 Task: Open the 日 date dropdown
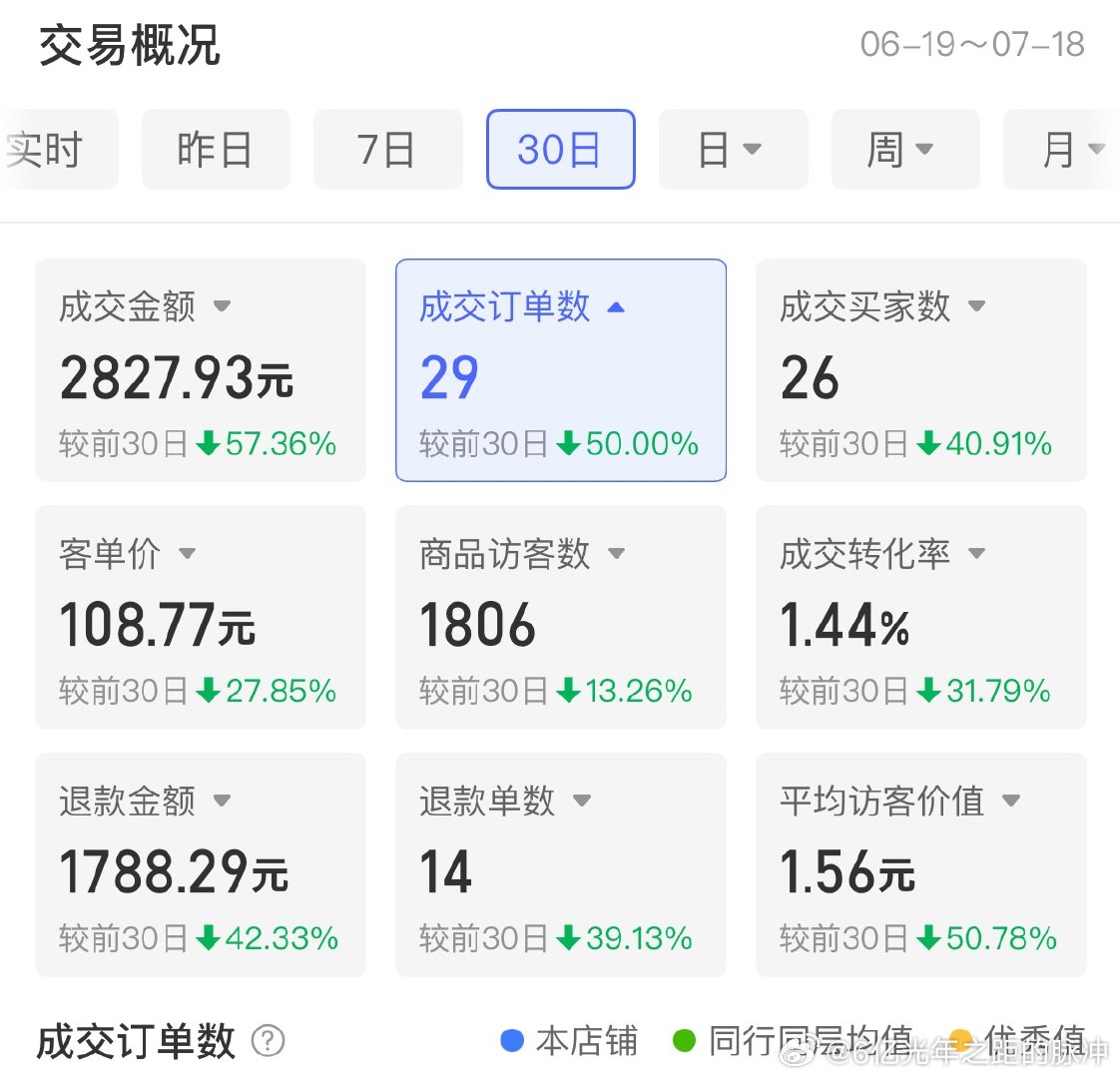pos(734,150)
